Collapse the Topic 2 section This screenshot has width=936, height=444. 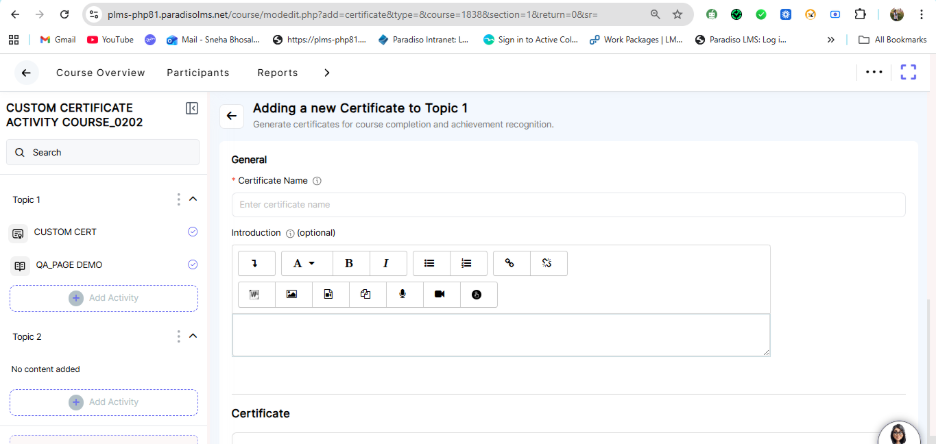pos(193,336)
